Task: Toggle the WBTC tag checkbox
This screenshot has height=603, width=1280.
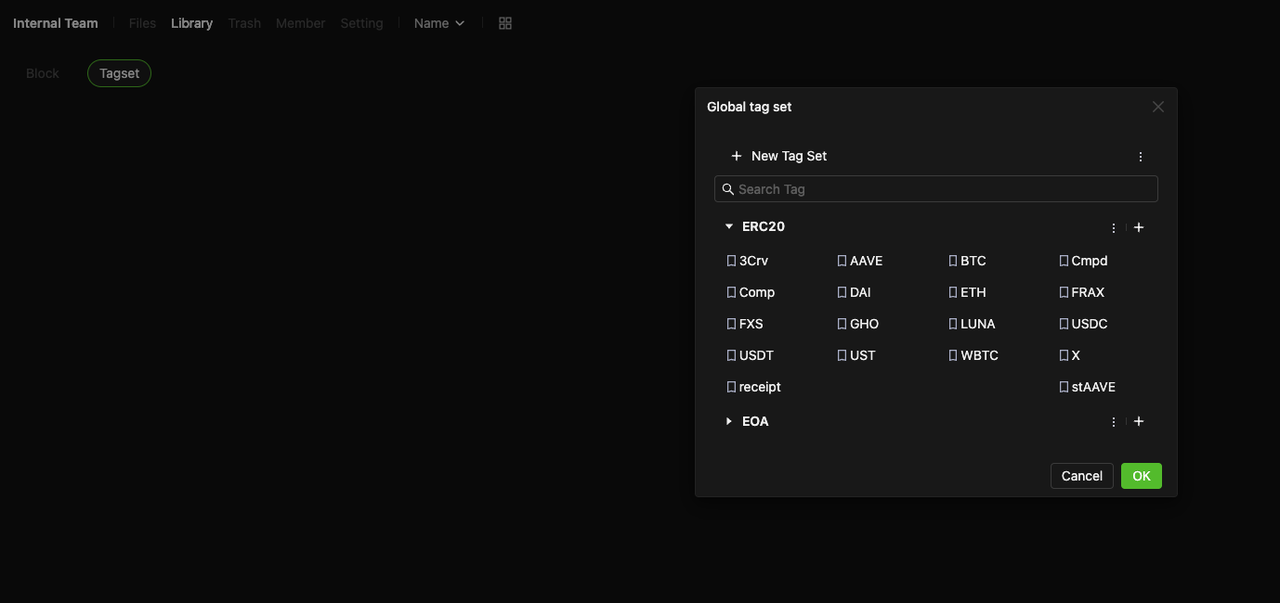Action: (x=953, y=356)
